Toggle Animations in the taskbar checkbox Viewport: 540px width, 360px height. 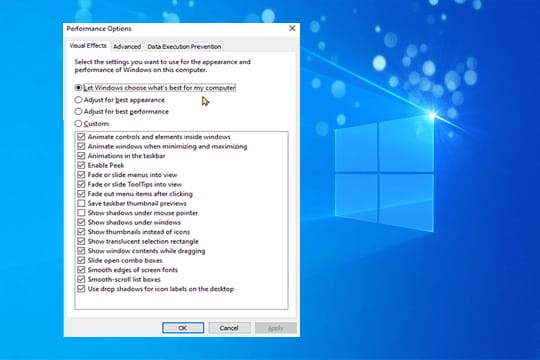[x=81, y=156]
